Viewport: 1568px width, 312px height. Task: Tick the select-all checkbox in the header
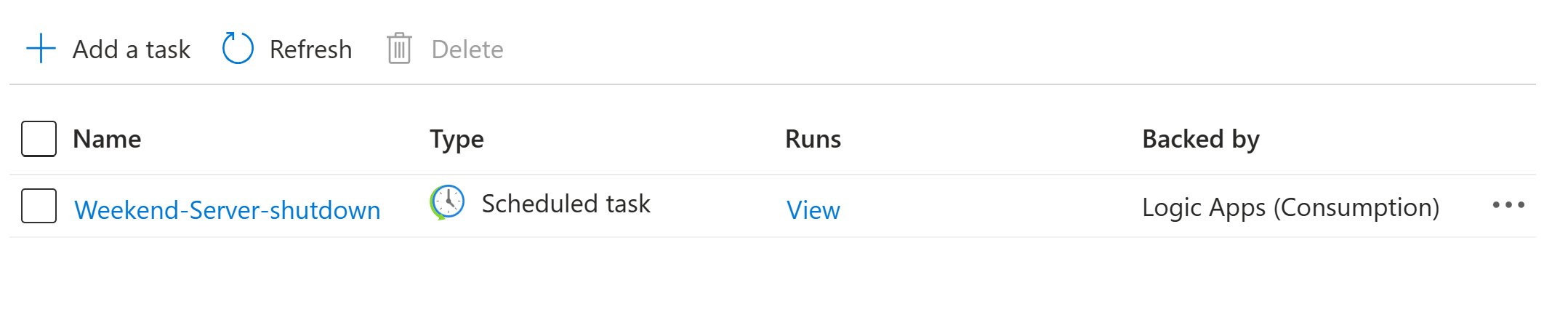tap(39, 139)
